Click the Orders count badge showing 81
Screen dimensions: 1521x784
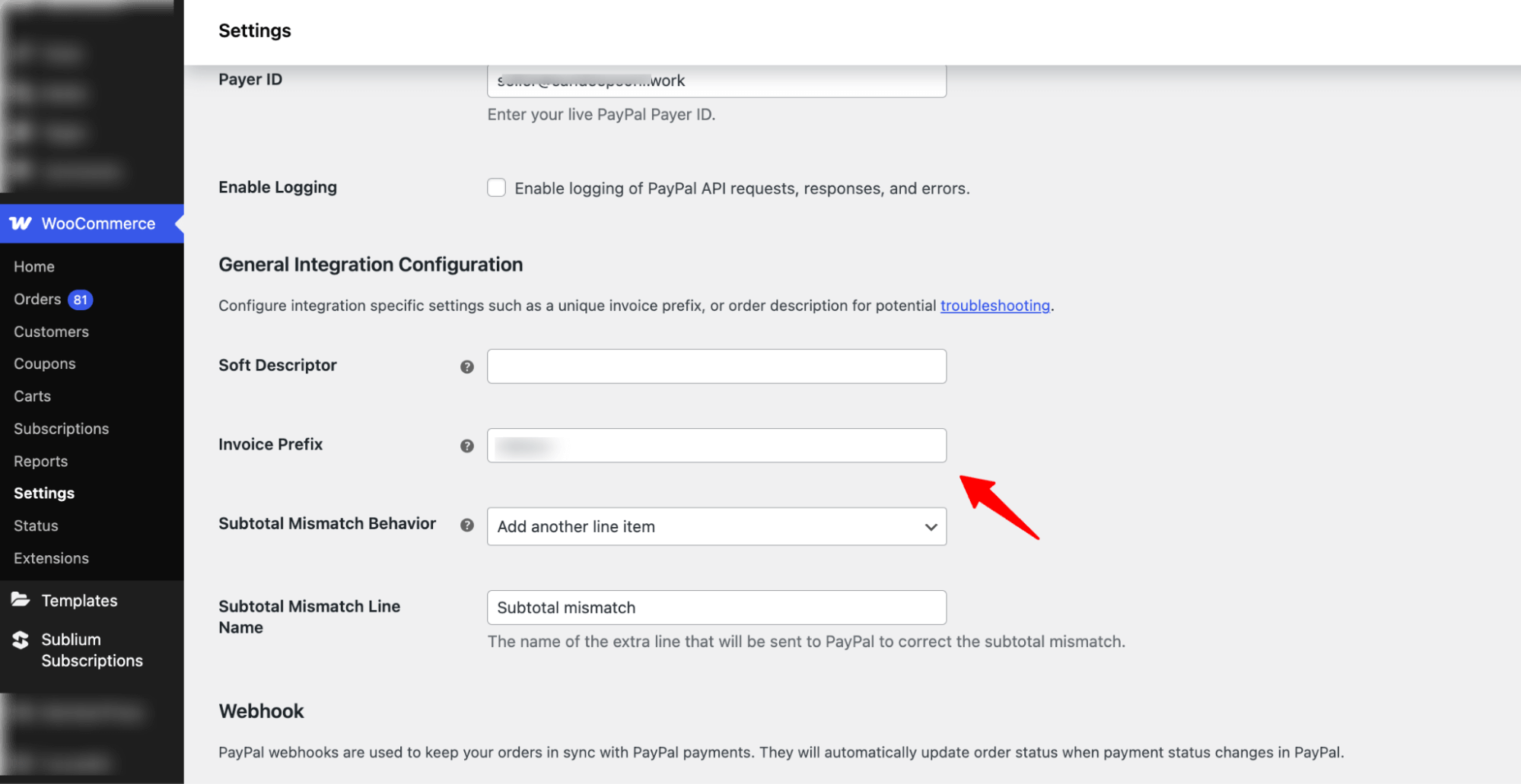coord(81,300)
